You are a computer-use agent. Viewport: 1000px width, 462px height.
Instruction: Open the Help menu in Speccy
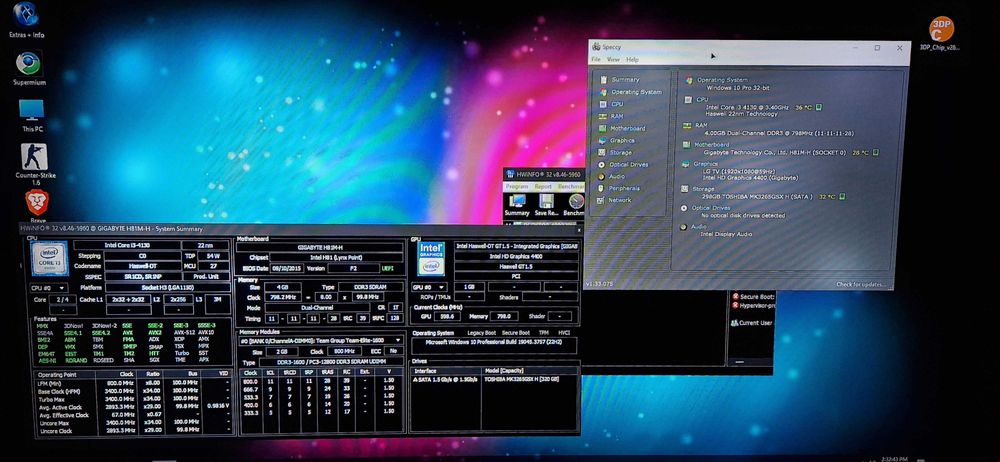[x=632, y=59]
